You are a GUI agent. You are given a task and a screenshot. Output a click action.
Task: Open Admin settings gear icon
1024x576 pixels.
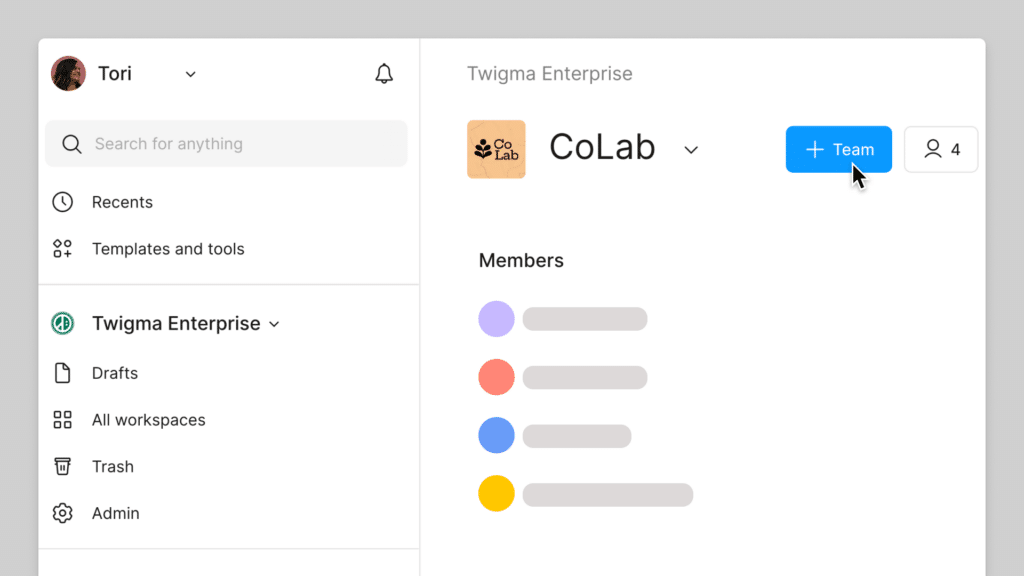point(61,513)
